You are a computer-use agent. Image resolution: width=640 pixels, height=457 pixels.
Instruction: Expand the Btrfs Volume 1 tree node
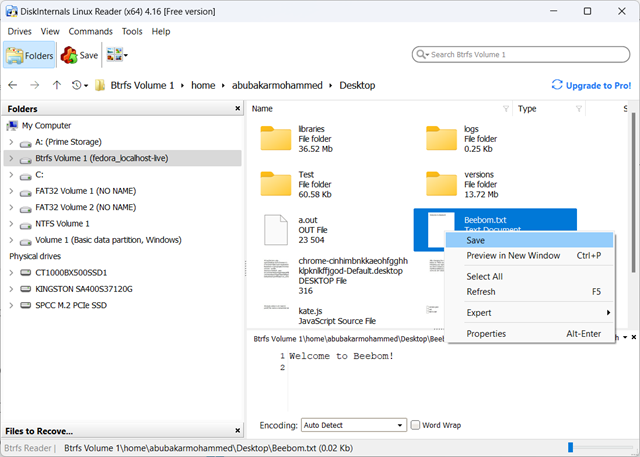click(11, 158)
